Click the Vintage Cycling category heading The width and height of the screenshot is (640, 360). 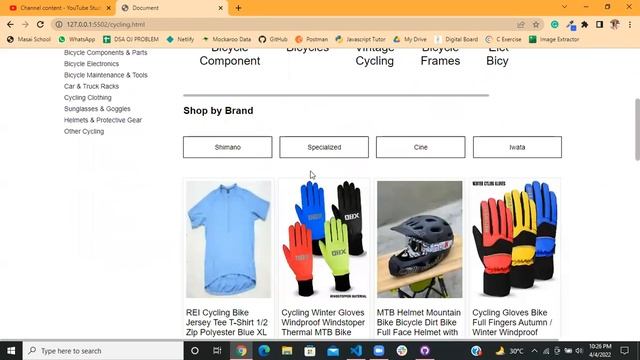coord(375,57)
